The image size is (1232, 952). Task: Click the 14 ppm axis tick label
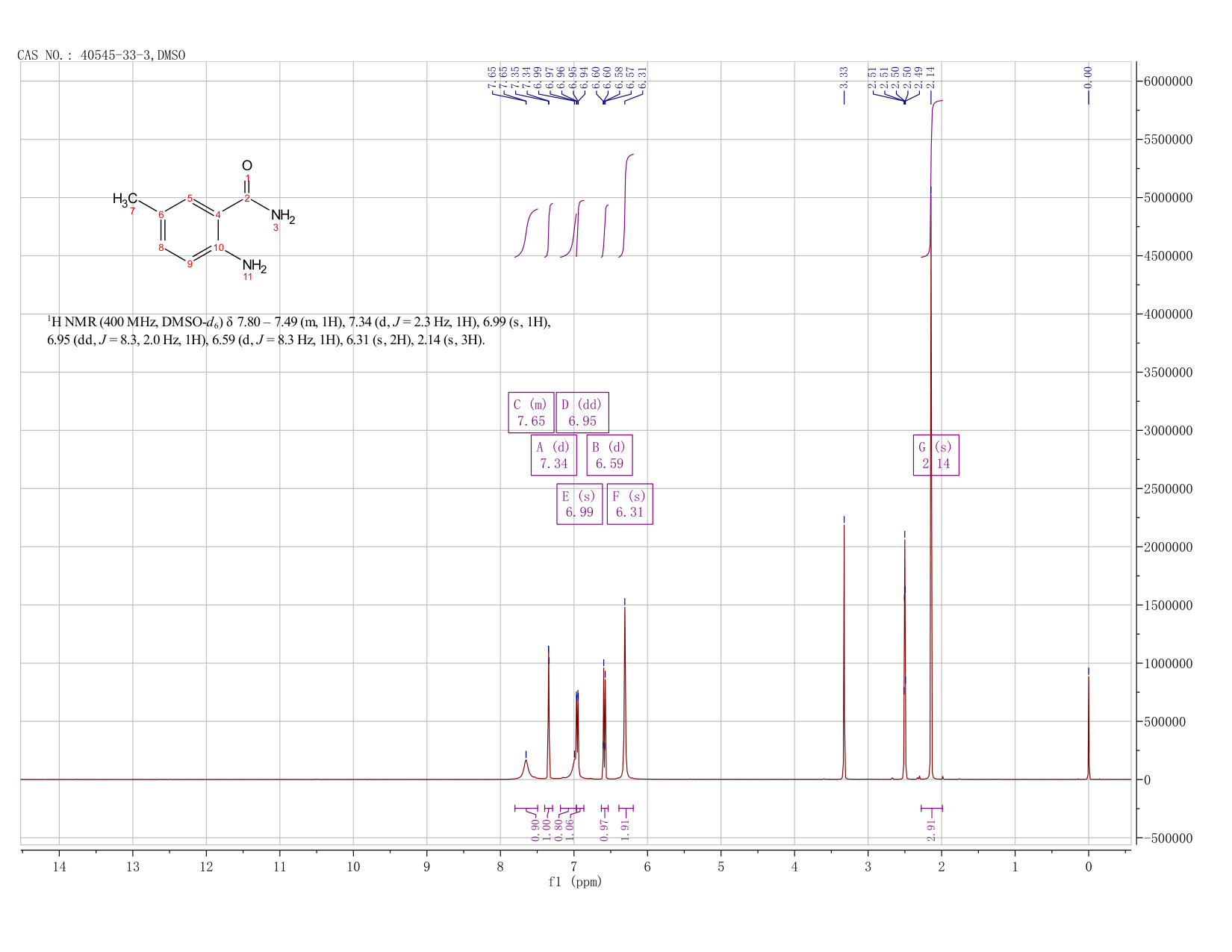pyautogui.click(x=59, y=866)
